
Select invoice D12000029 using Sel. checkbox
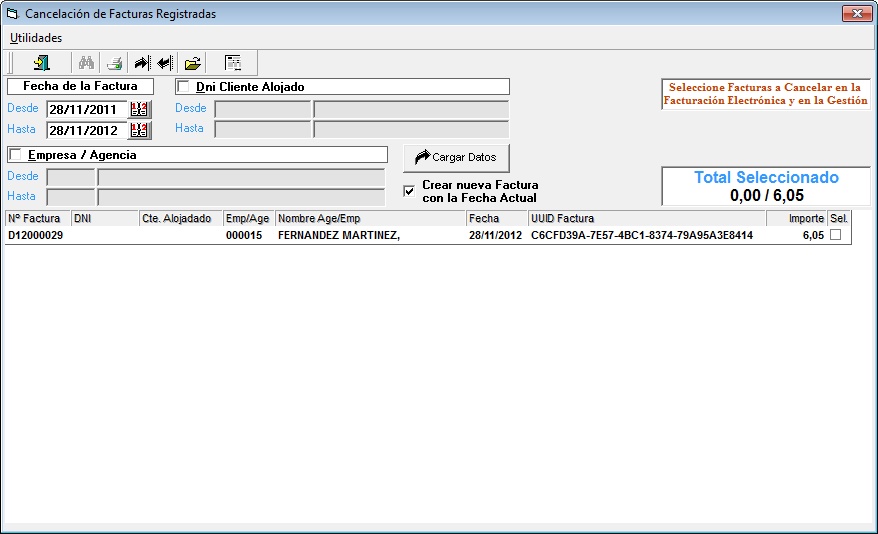tap(835, 235)
